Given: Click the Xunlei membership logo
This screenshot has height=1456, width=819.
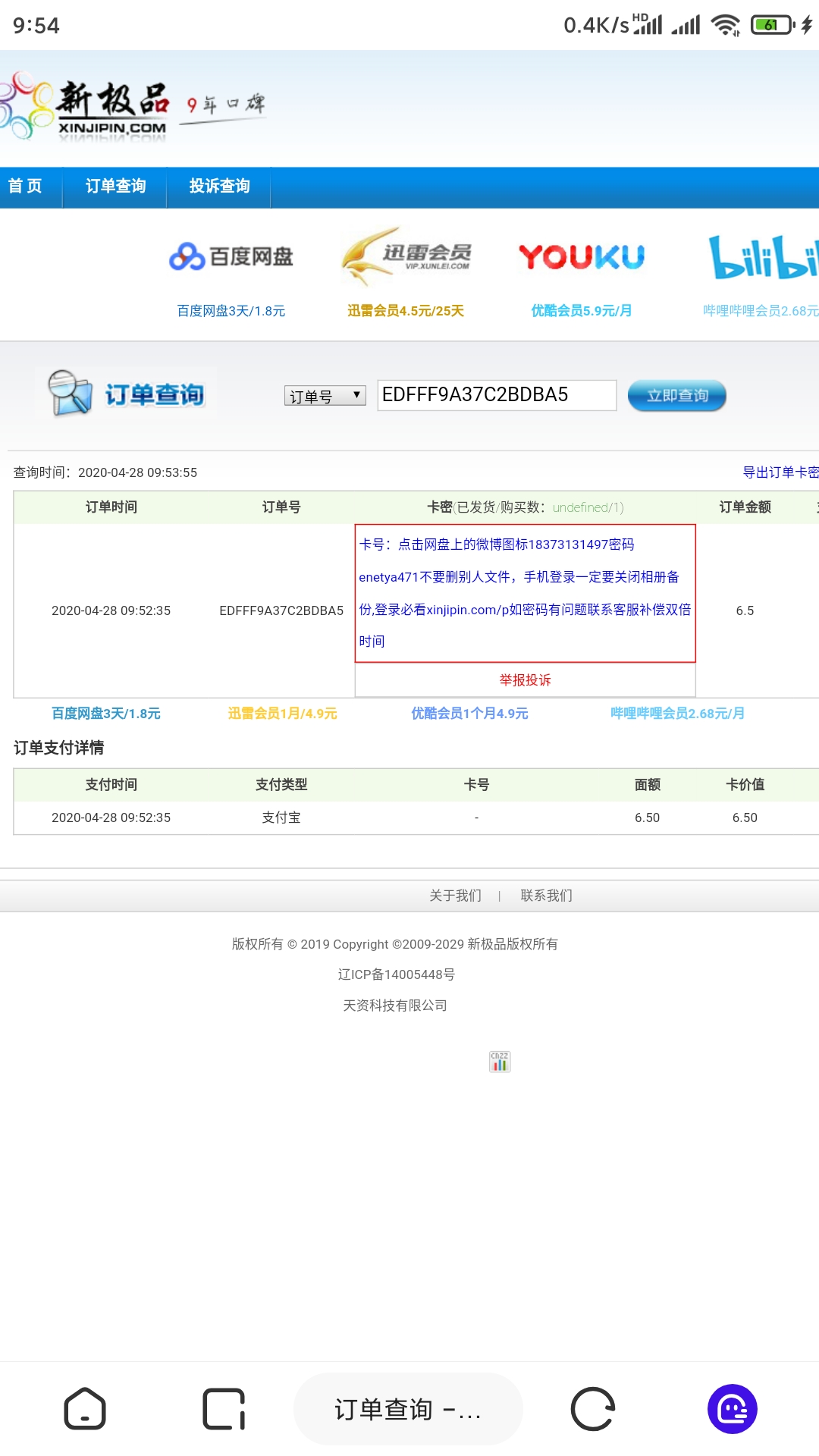Looking at the screenshot, I should pyautogui.click(x=406, y=256).
